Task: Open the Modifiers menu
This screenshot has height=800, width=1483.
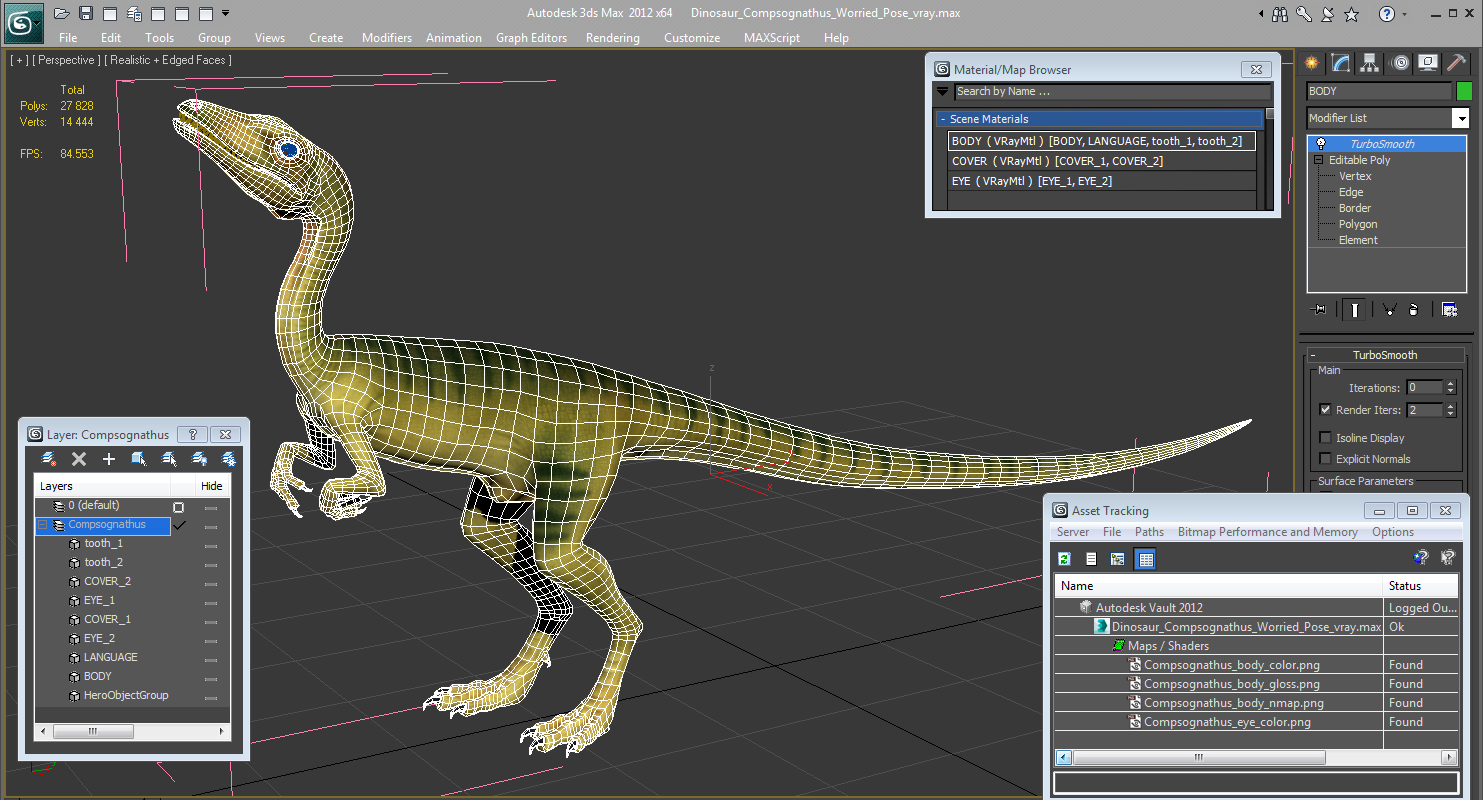Action: tap(387, 38)
